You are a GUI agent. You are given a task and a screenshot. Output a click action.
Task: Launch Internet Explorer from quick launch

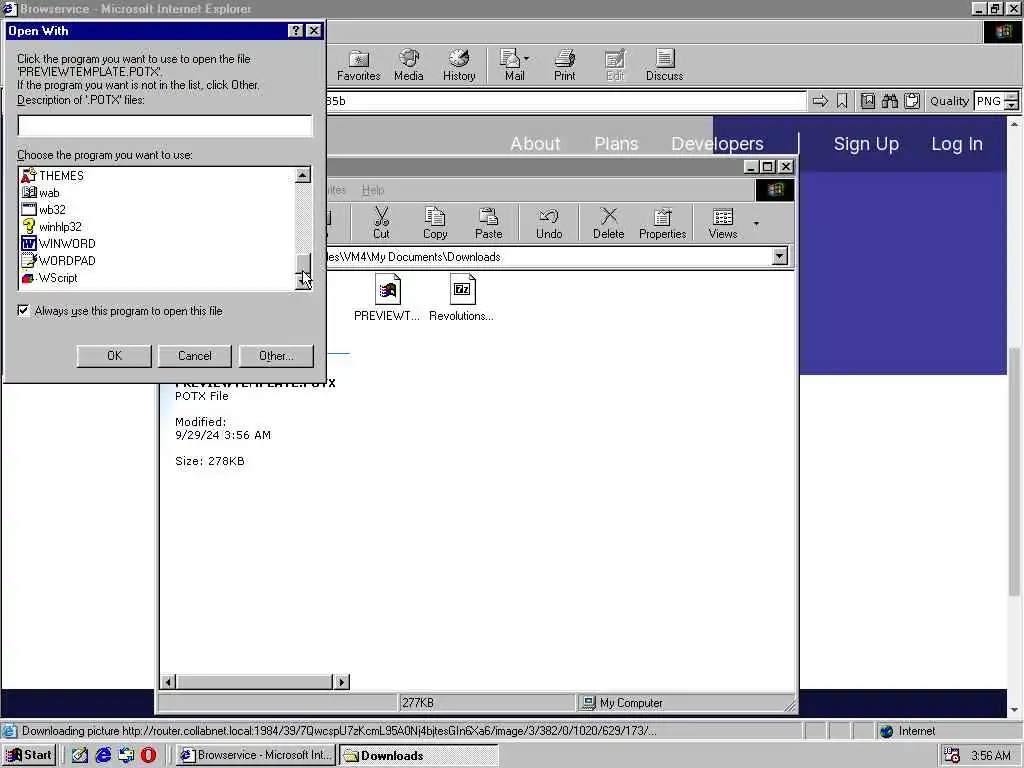103,755
